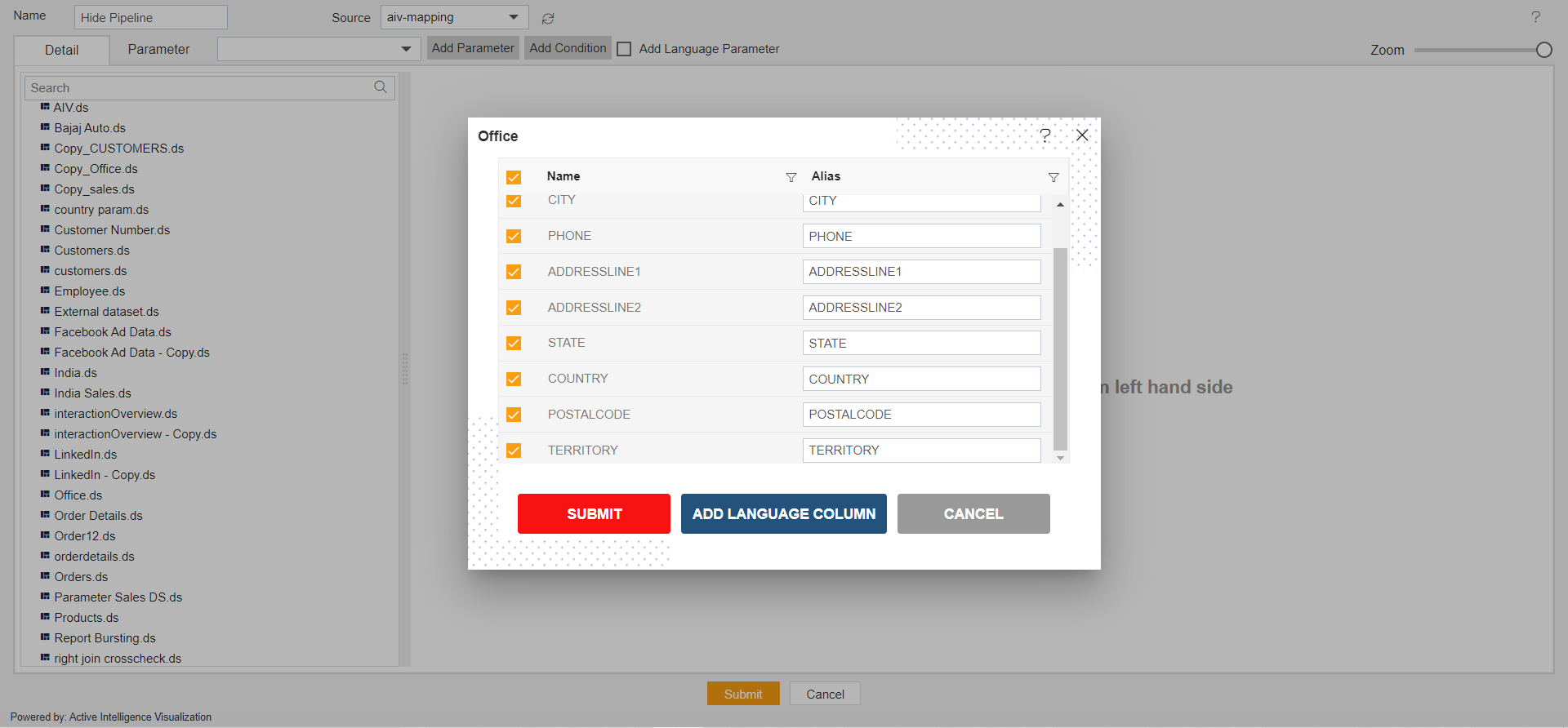
Task: Select right join crosscheck.ds in the list
Action: tap(118, 659)
